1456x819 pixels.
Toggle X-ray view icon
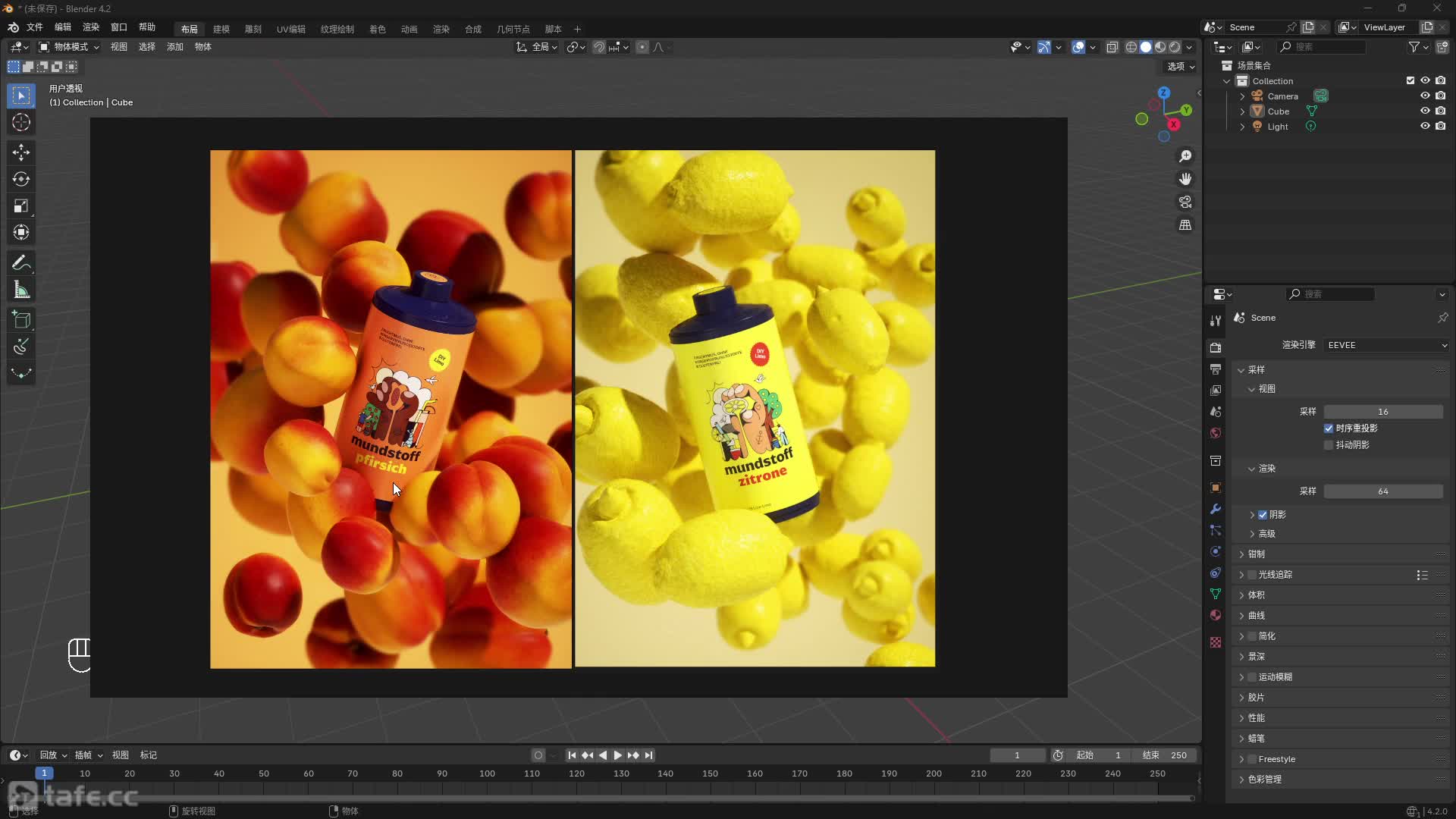coord(1112,47)
